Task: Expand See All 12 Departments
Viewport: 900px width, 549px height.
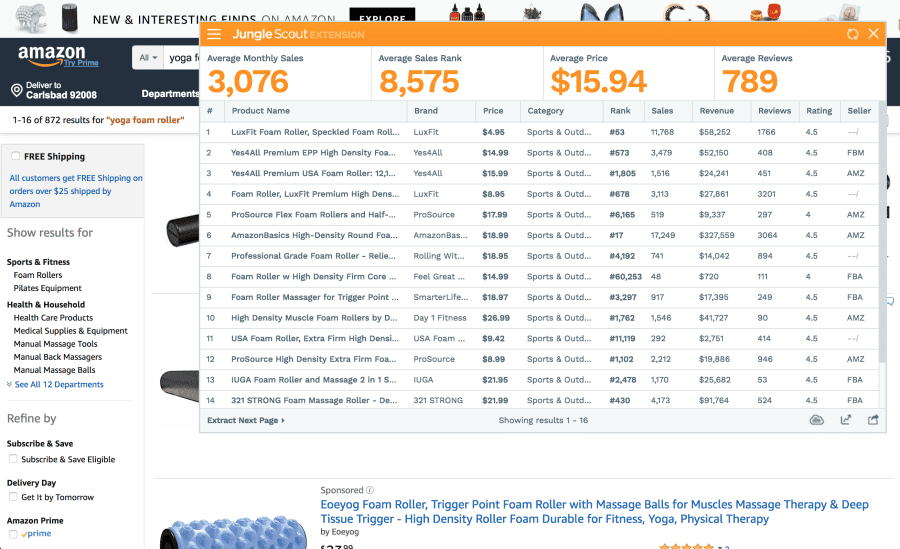Action: [x=58, y=385]
